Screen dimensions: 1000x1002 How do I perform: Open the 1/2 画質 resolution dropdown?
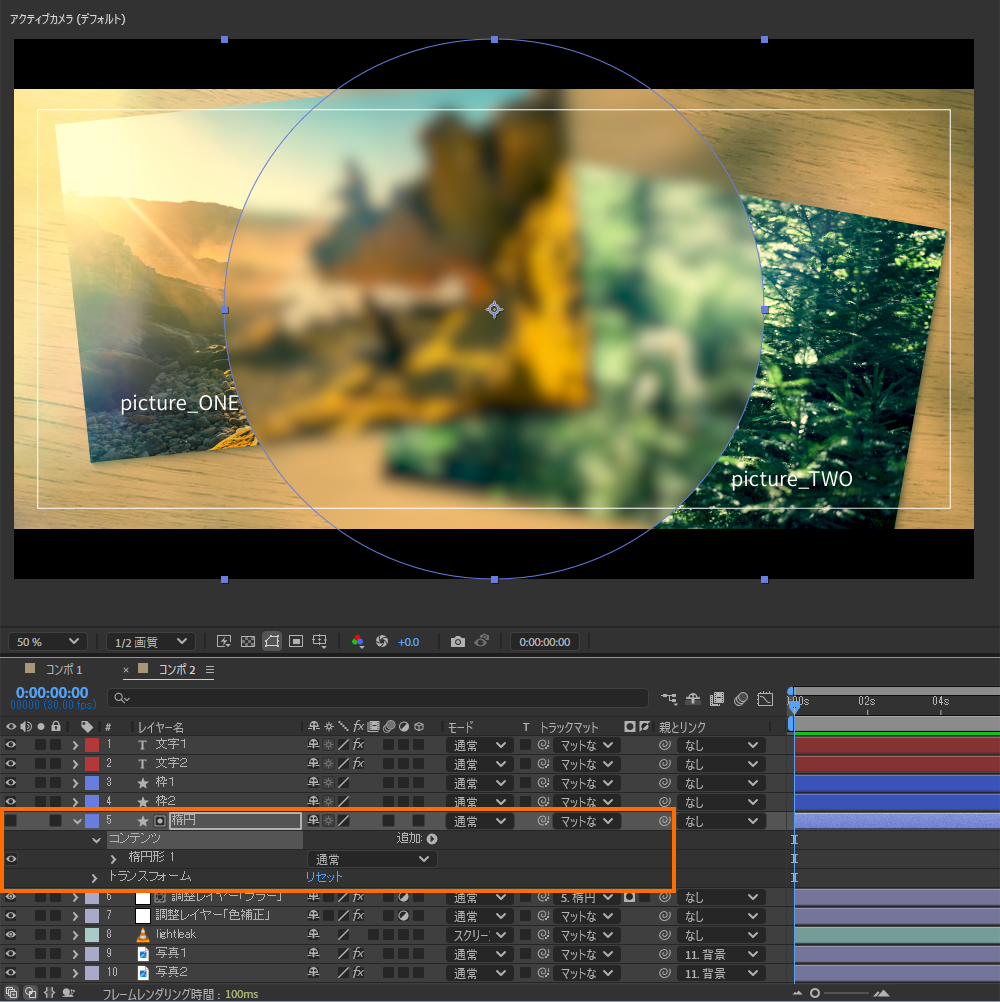click(150, 641)
